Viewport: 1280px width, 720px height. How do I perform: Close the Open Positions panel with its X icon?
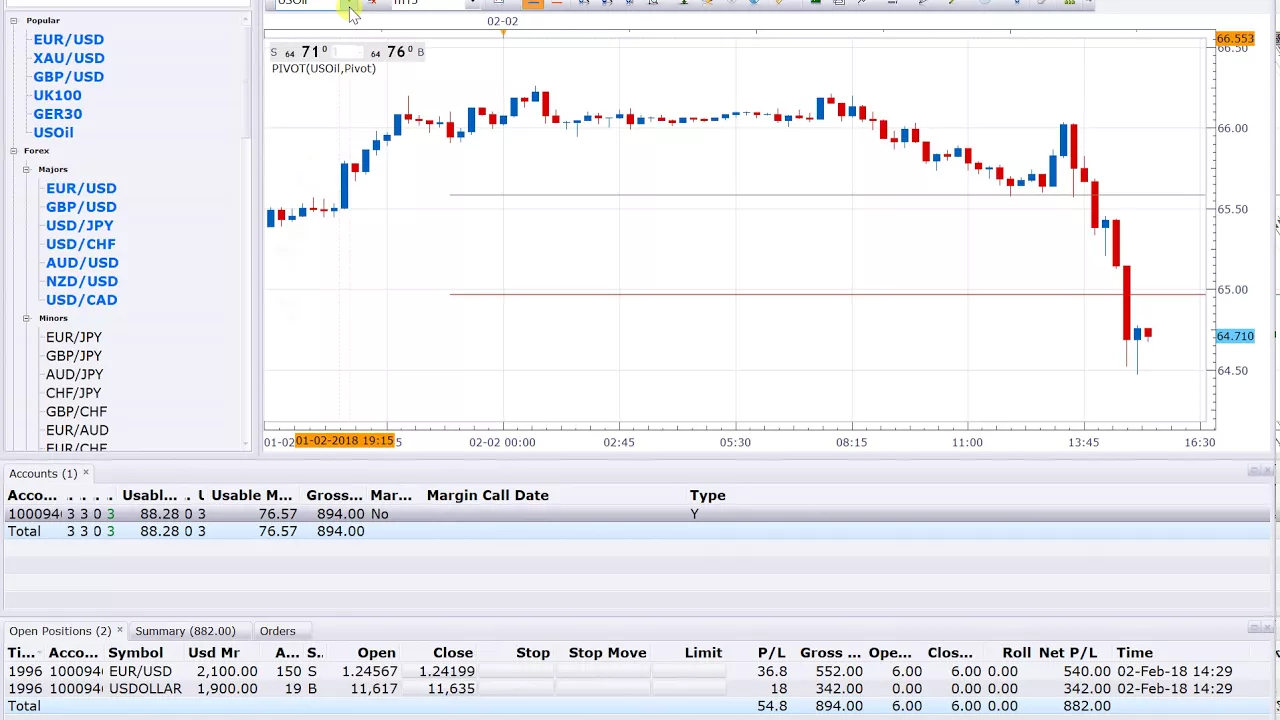(x=1270, y=629)
